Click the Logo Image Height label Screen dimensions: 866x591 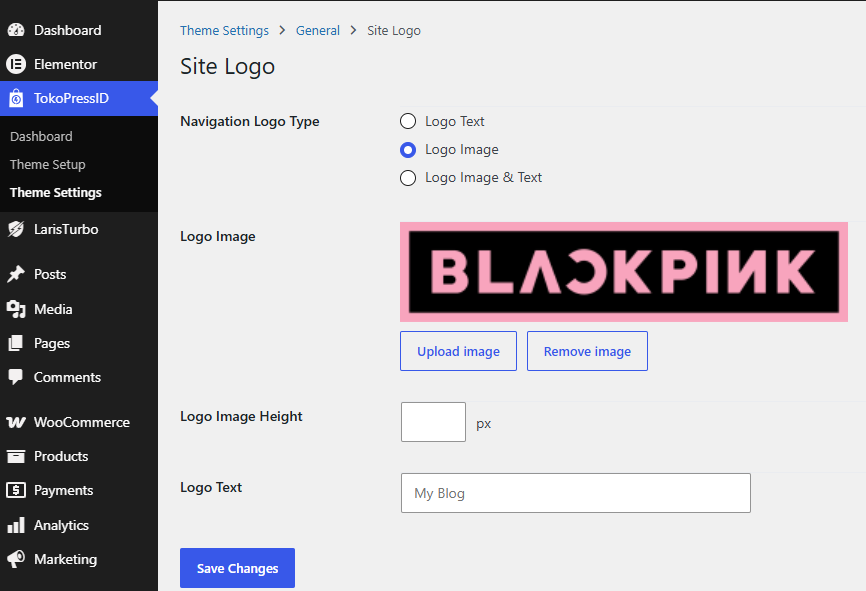(241, 416)
